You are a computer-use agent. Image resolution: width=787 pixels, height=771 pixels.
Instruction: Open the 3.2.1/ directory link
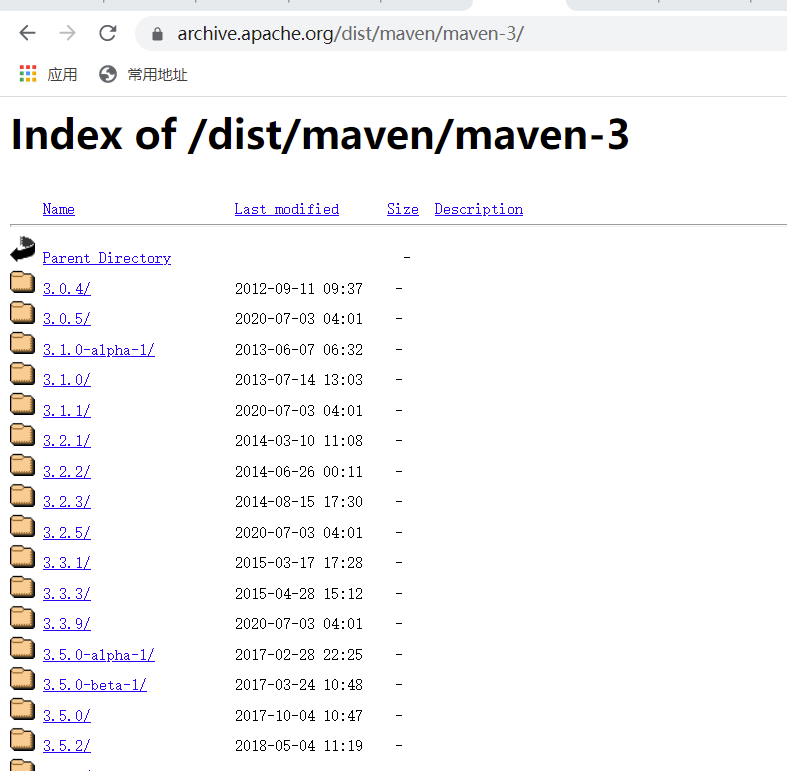point(67,441)
